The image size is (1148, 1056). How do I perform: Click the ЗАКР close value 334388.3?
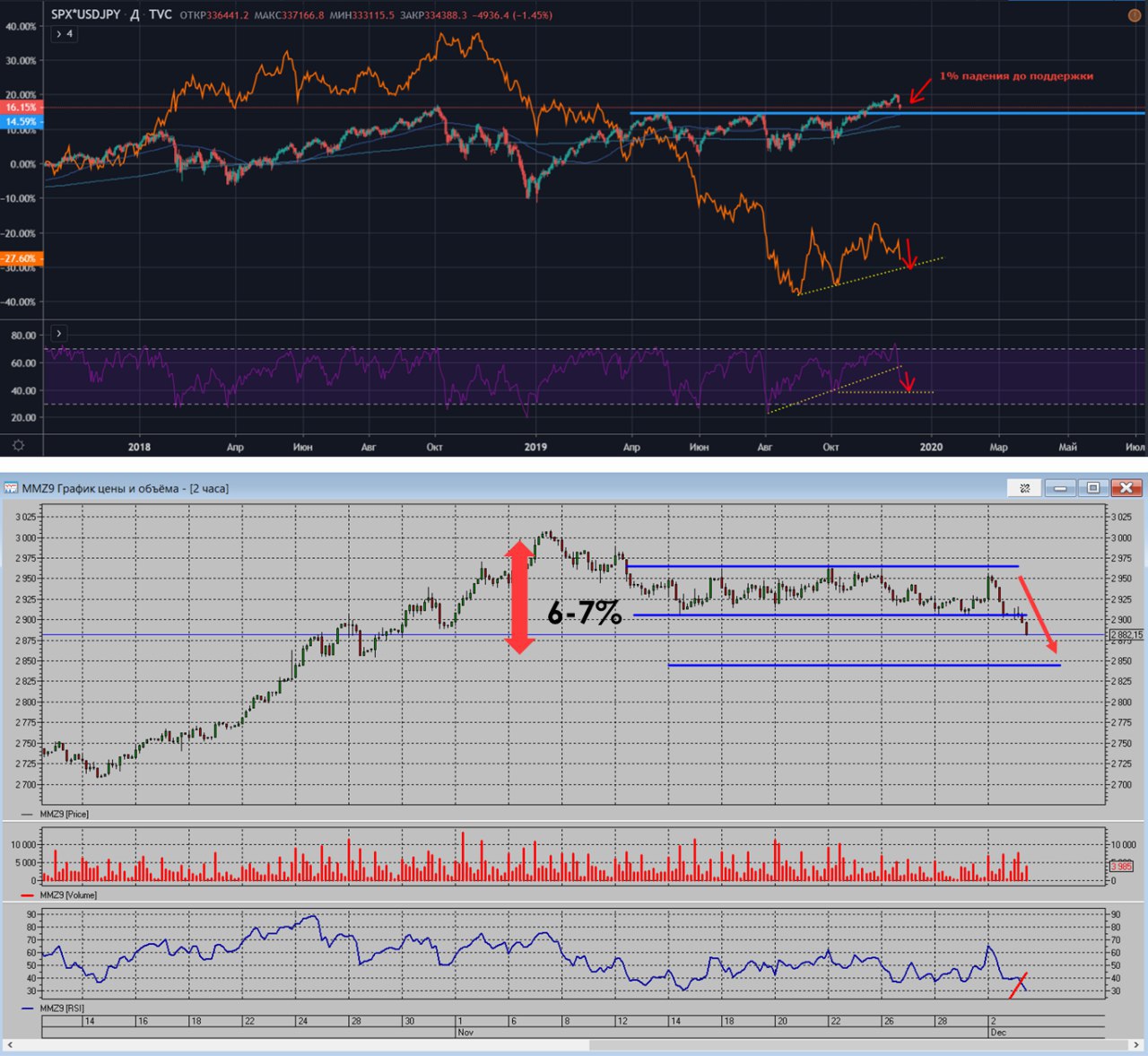tap(448, 15)
